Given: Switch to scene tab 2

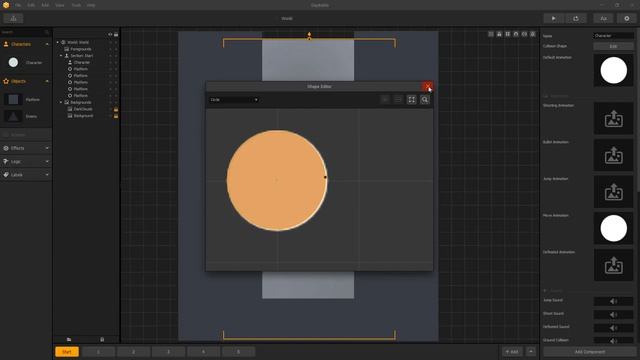Looking at the screenshot, I should (x=133, y=352).
